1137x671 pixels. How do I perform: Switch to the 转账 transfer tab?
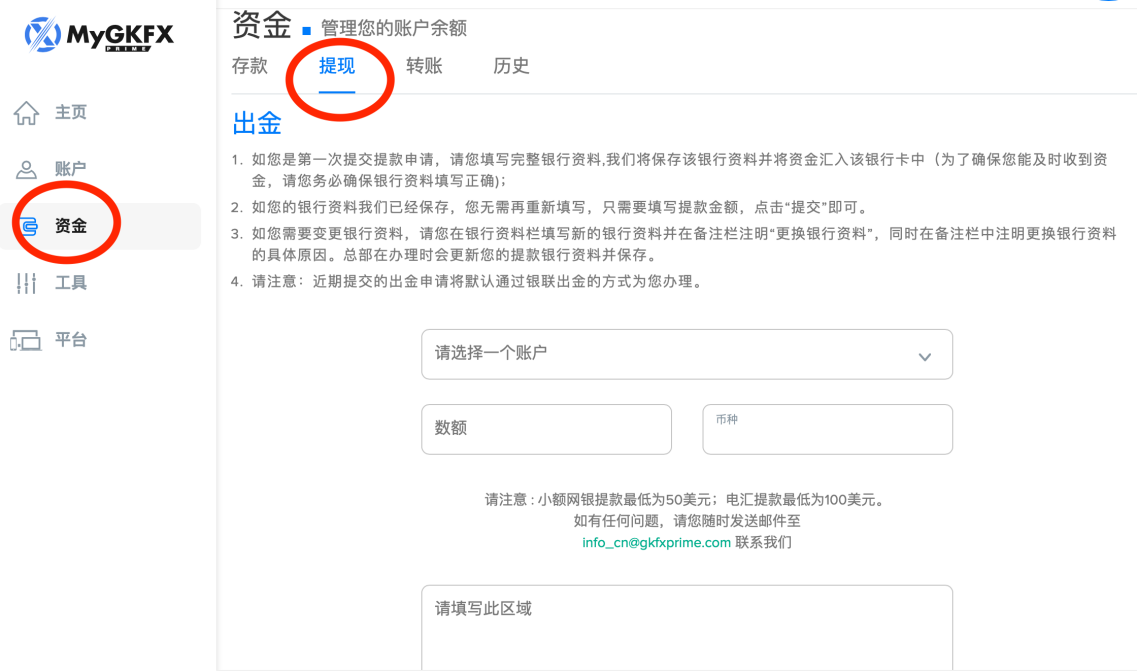click(424, 67)
